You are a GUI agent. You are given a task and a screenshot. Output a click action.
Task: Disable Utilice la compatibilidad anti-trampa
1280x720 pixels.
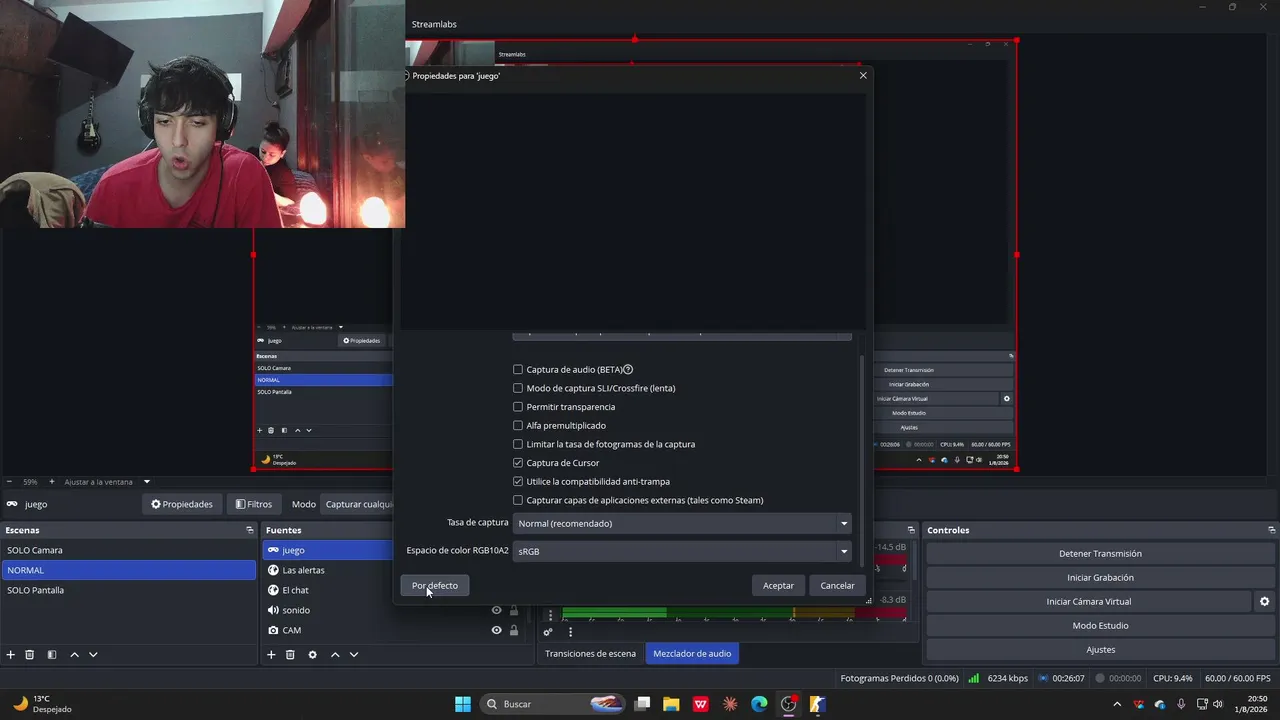pyautogui.click(x=518, y=482)
